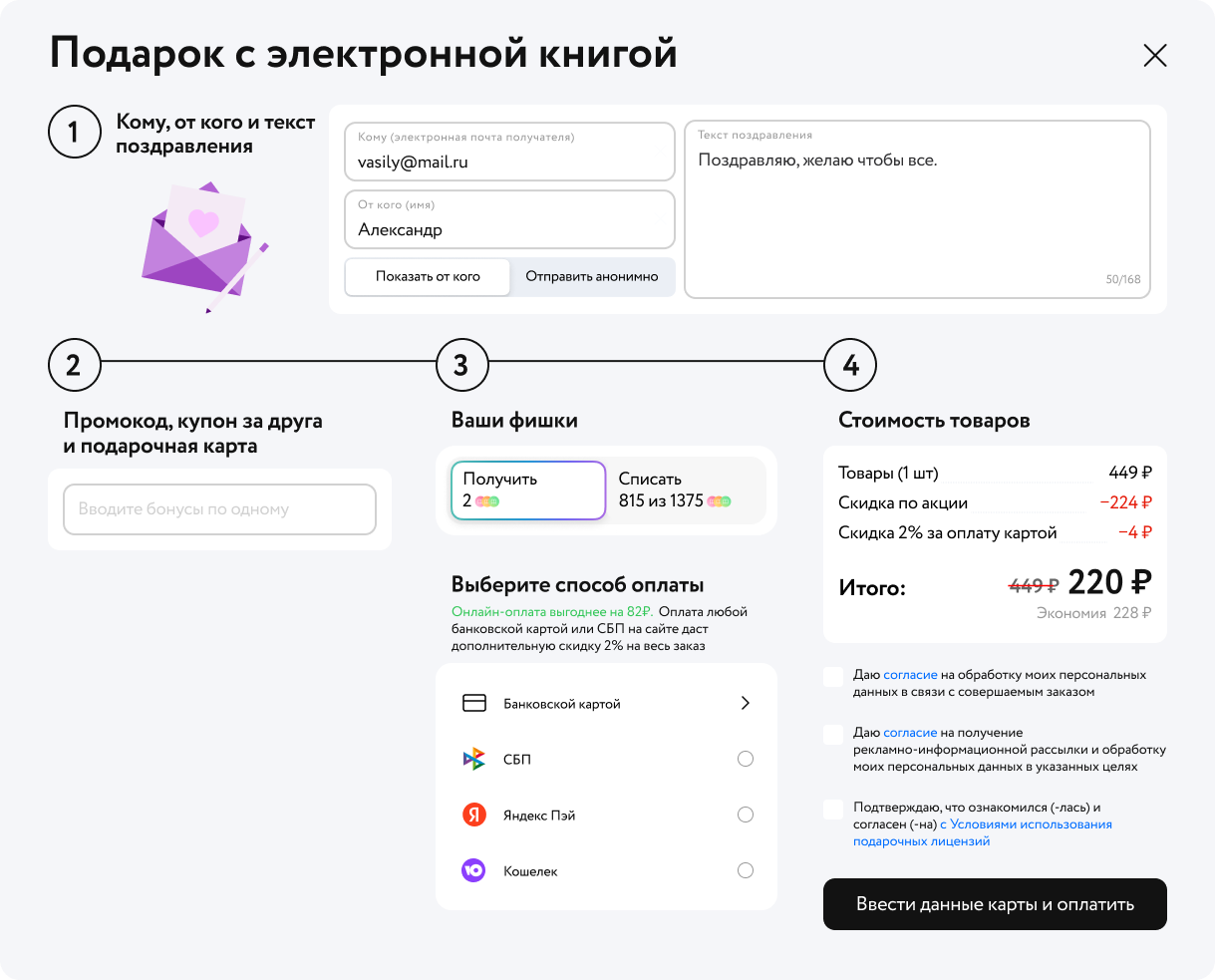Switch to Отправить анонимно option
This screenshot has height=980, width=1215.
coord(592,277)
